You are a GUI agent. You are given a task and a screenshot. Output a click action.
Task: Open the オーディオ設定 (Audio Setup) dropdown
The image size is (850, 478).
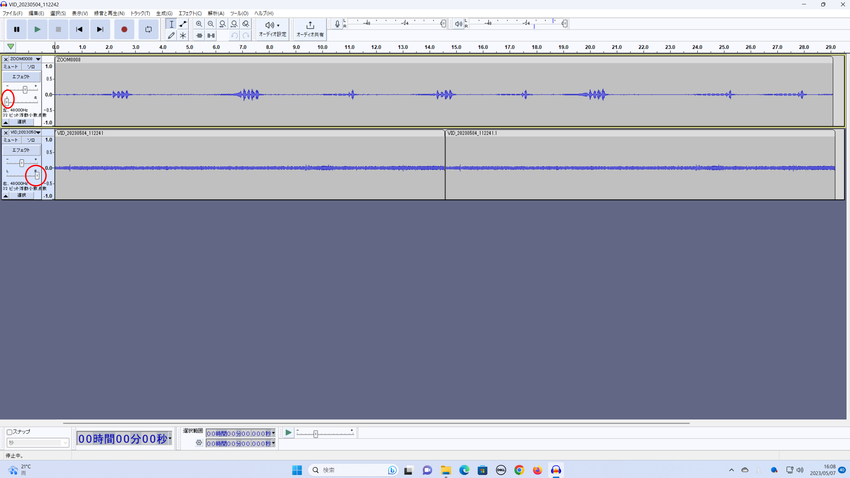click(x=272, y=29)
